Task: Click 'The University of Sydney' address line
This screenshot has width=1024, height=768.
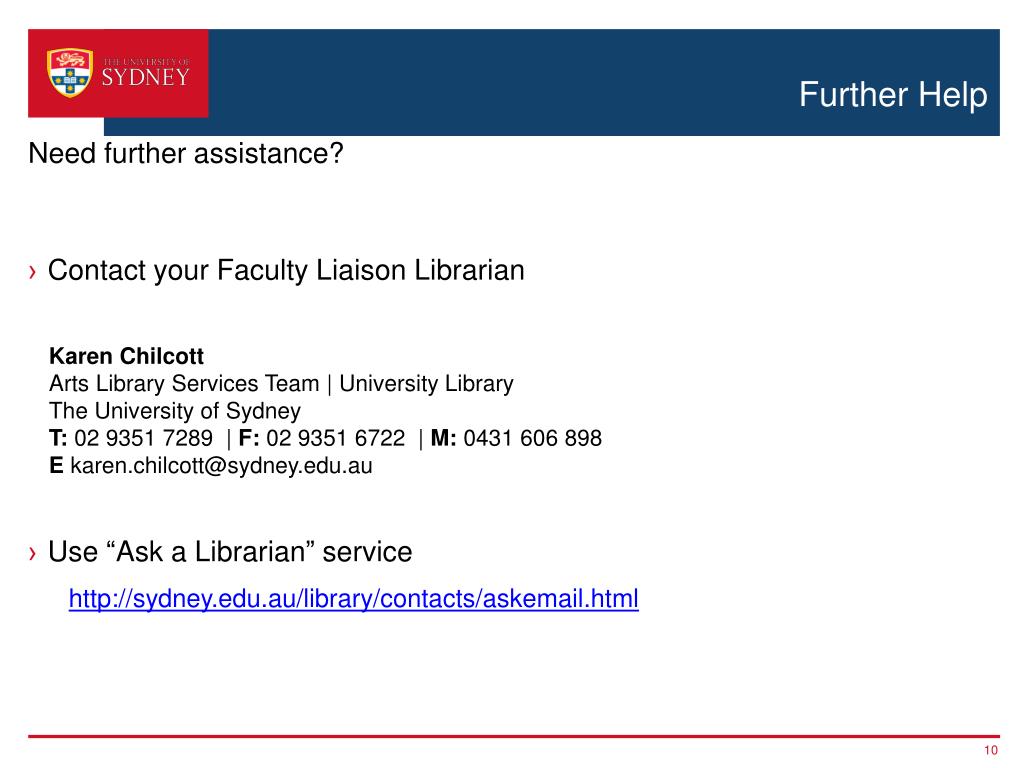Action: (175, 411)
